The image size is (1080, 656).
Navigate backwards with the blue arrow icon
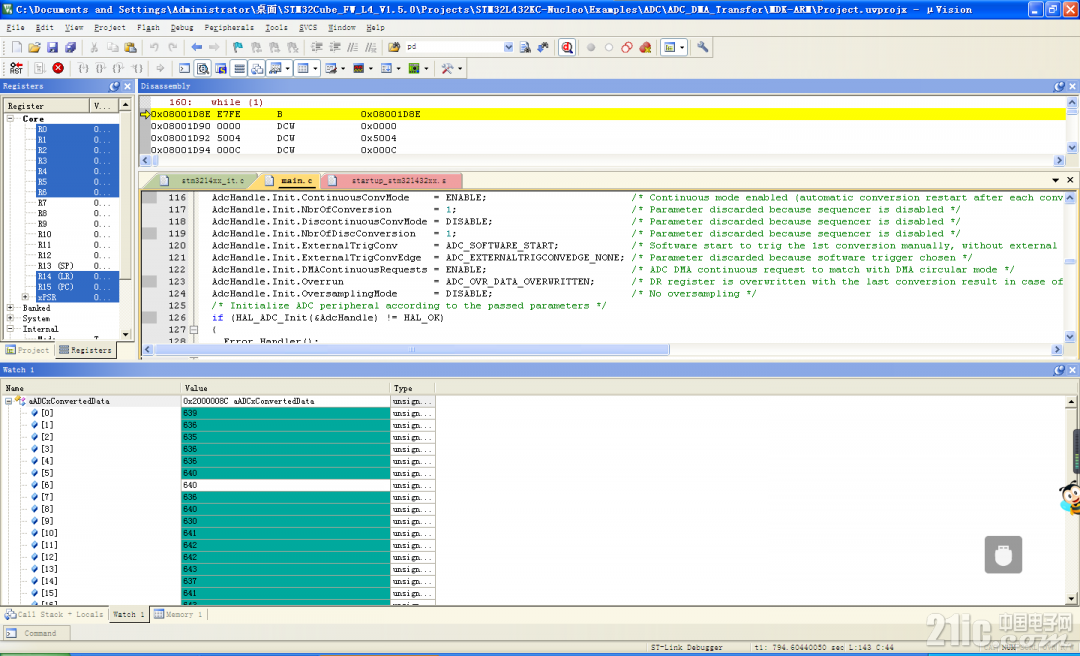pos(196,47)
